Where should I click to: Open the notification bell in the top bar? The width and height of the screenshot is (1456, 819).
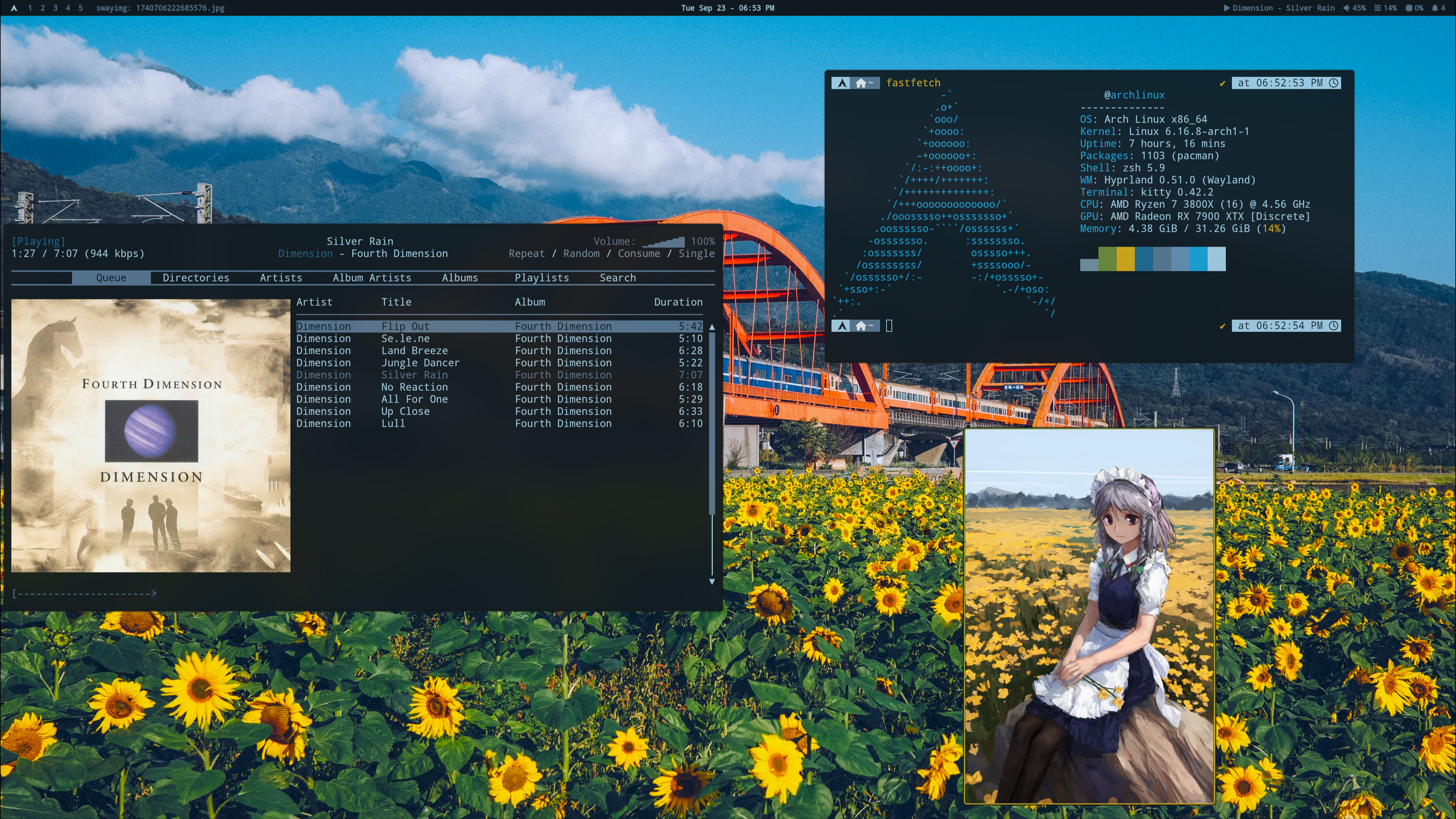(x=1434, y=8)
